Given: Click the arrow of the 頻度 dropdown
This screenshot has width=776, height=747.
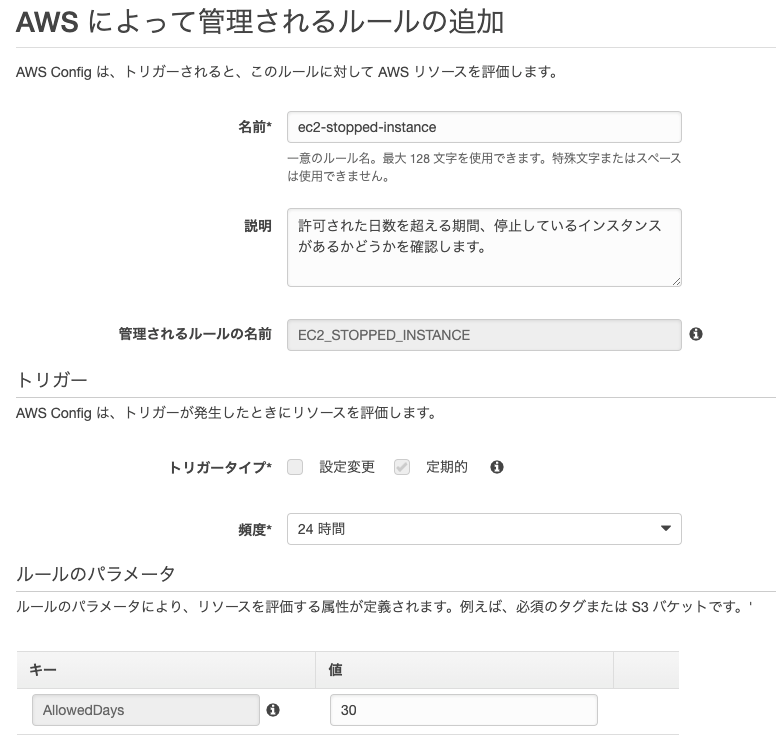Looking at the screenshot, I should coord(666,529).
